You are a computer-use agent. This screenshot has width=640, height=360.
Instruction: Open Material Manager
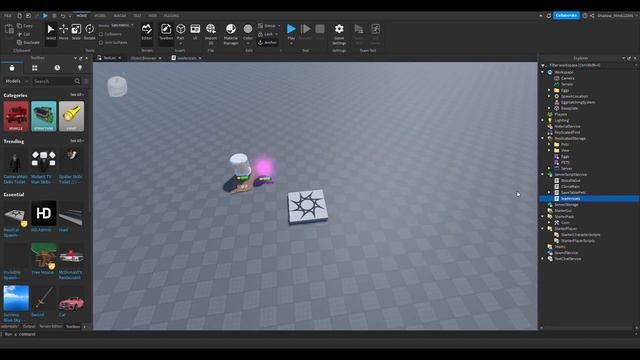pyautogui.click(x=231, y=33)
